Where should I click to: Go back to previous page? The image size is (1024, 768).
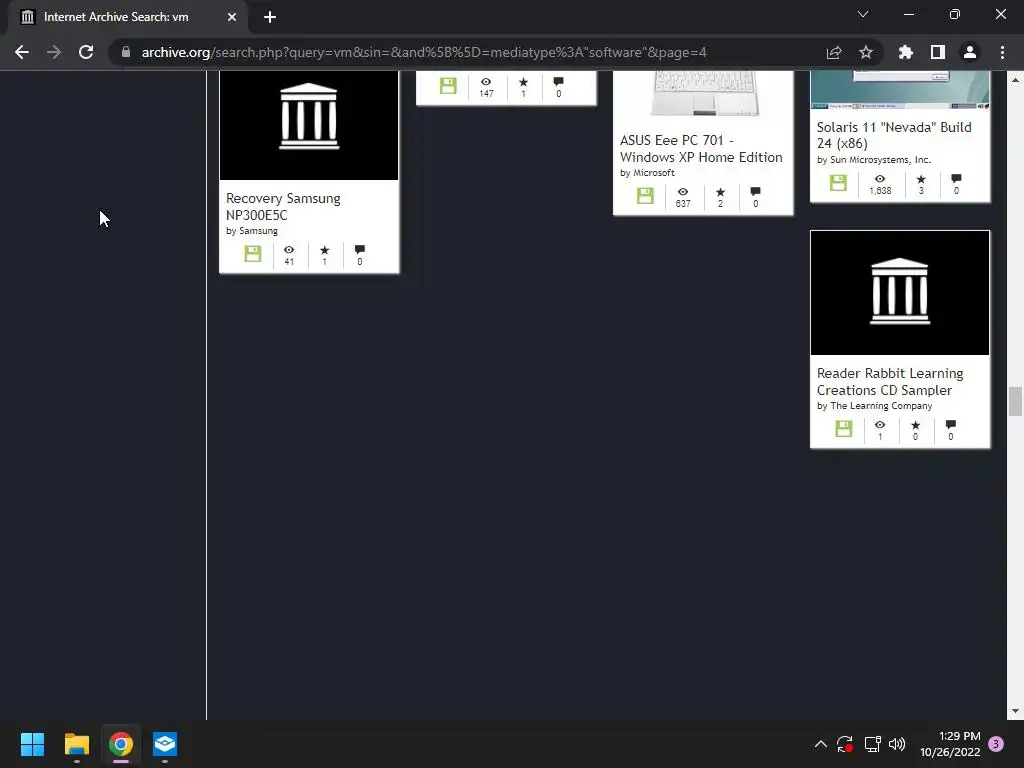(22, 52)
